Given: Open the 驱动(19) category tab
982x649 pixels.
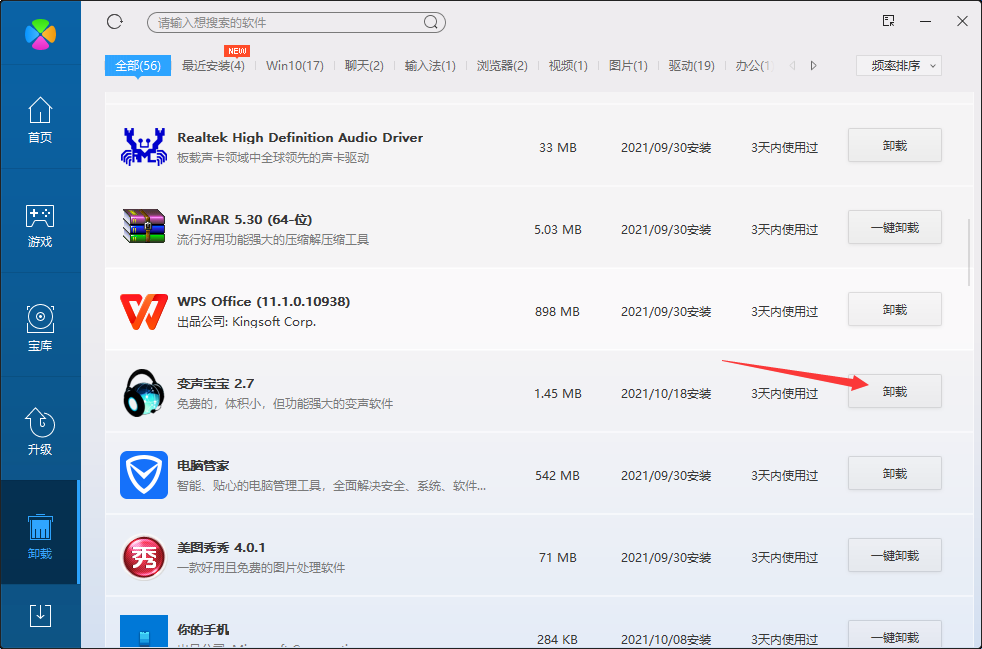Looking at the screenshot, I should point(691,66).
